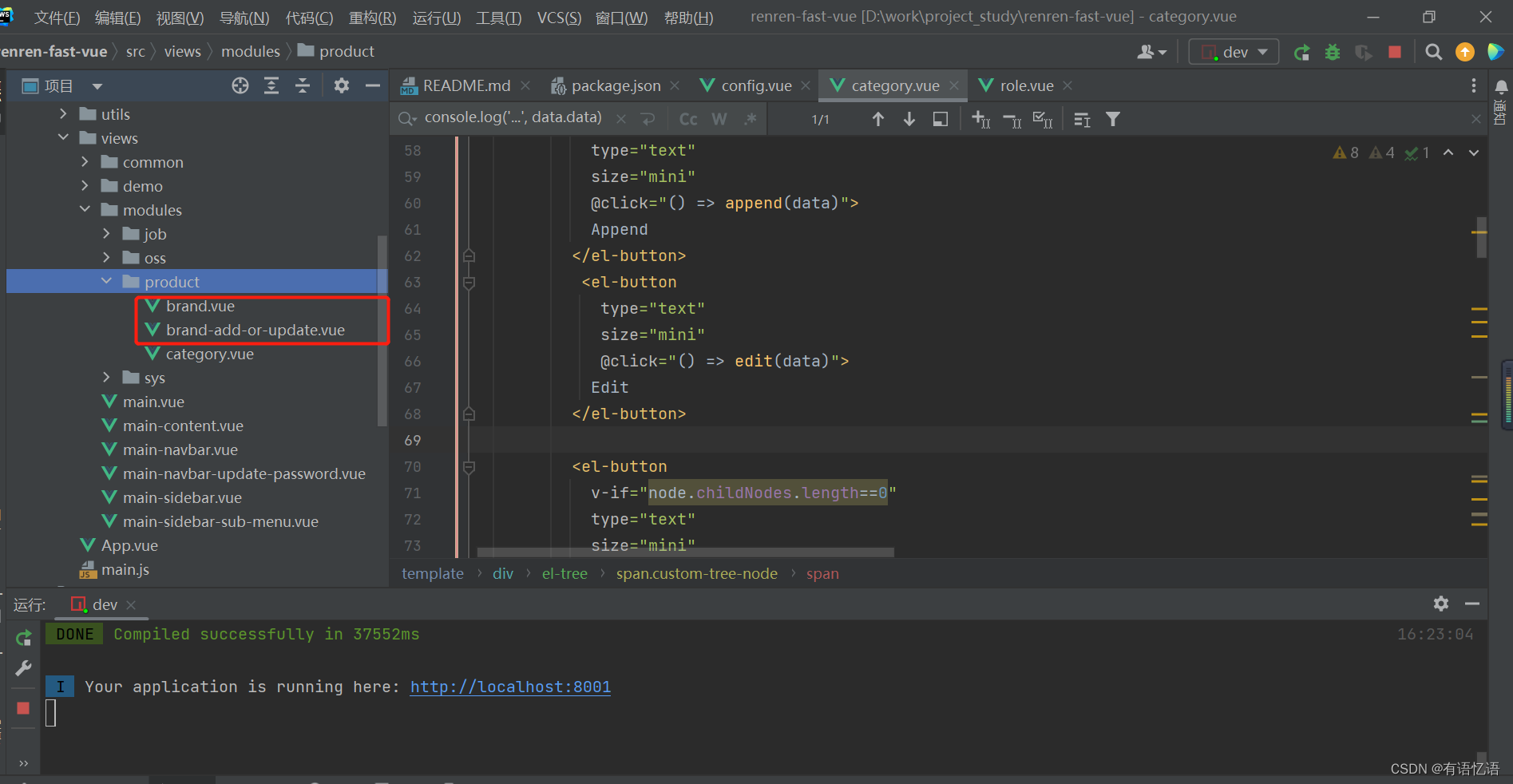Expand the common folder

pos(85,162)
